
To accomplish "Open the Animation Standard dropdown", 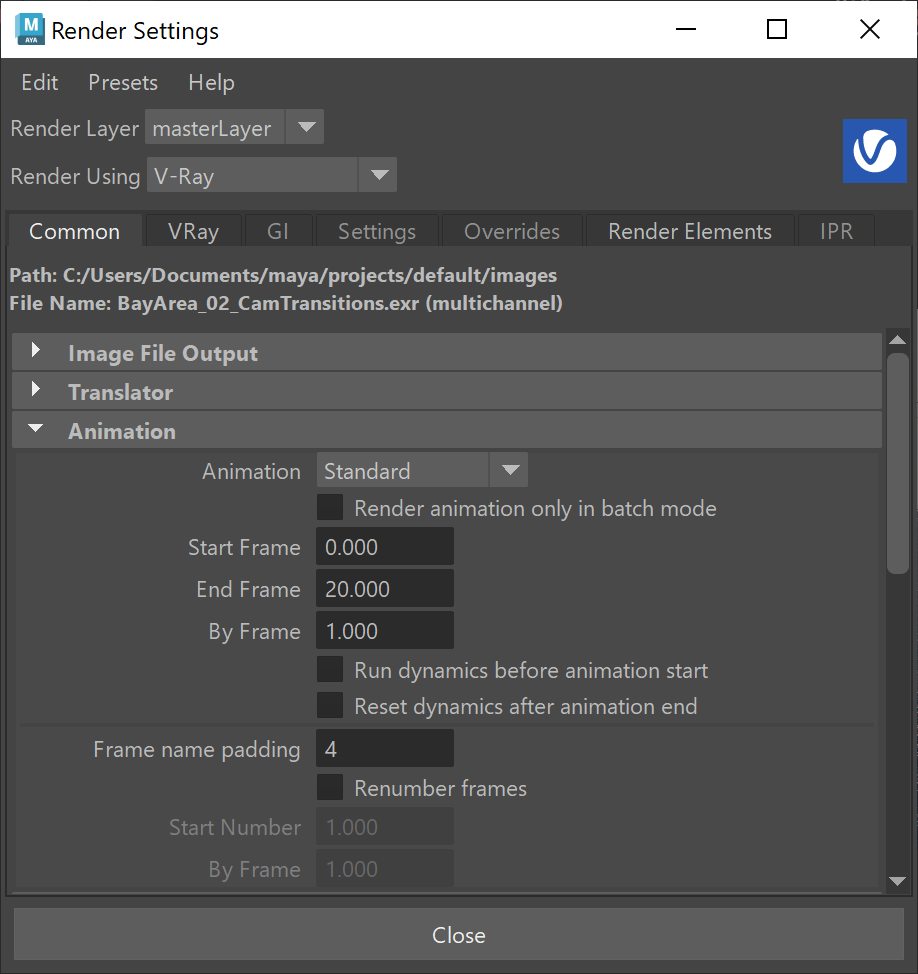I will 422,470.
